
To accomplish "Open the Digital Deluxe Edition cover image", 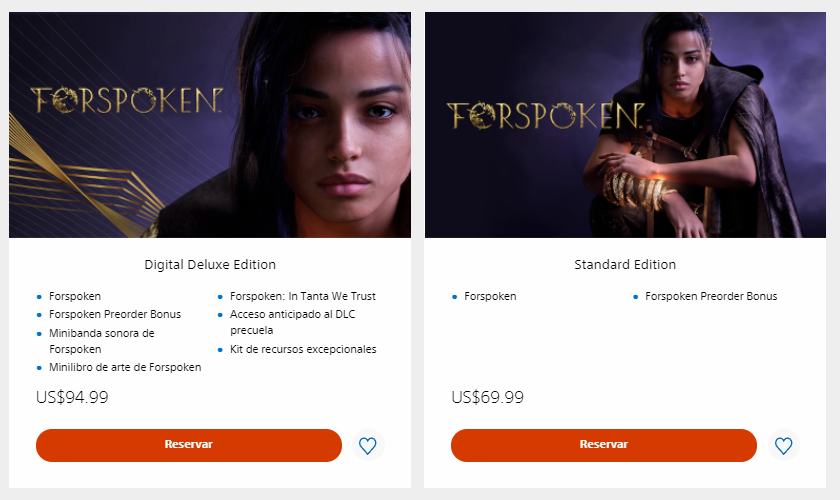I will coord(210,125).
